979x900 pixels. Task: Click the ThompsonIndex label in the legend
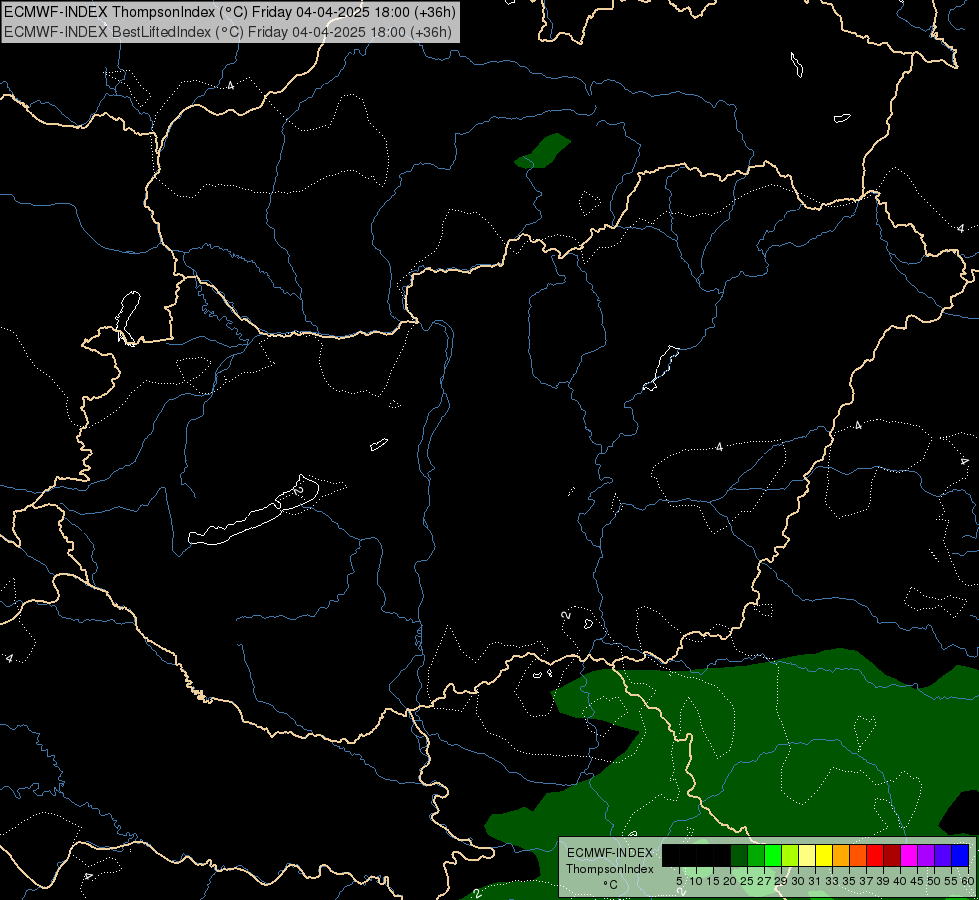[x=609, y=869]
